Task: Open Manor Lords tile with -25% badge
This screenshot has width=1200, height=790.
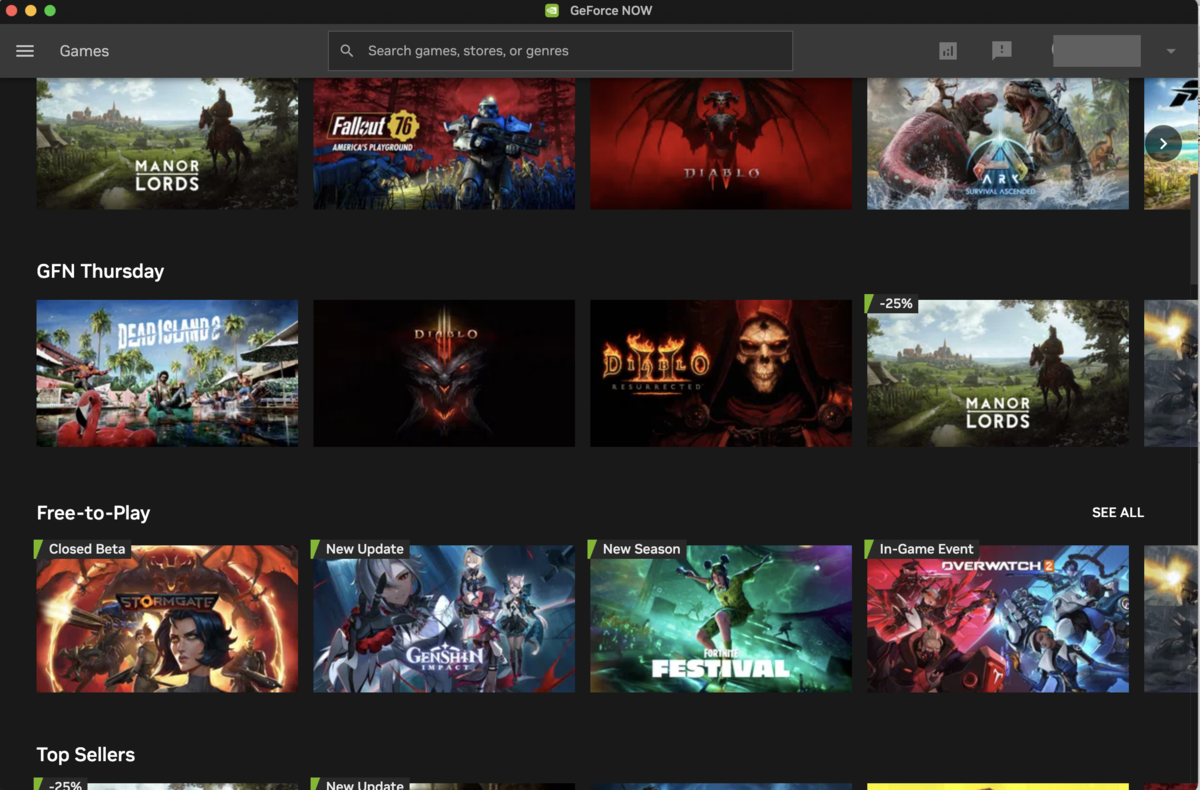Action: [x=998, y=373]
